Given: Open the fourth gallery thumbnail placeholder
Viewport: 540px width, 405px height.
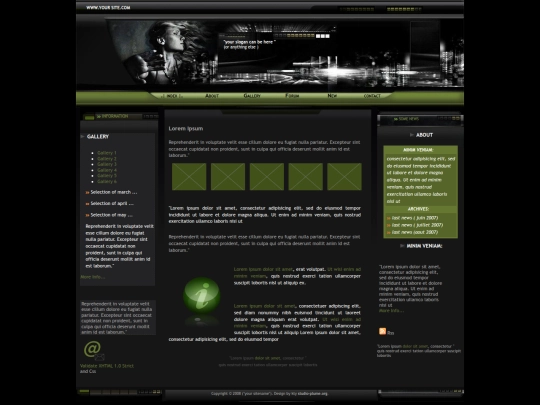Looking at the screenshot, I should click(x=305, y=177).
